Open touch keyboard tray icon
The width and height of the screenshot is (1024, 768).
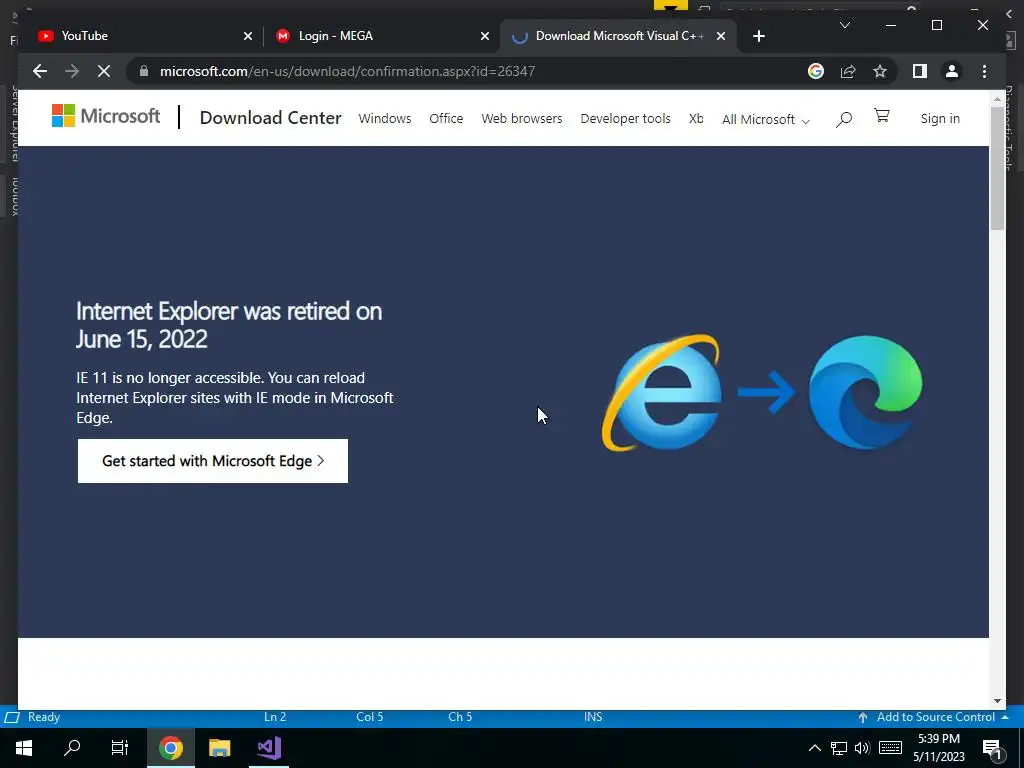[x=890, y=748]
